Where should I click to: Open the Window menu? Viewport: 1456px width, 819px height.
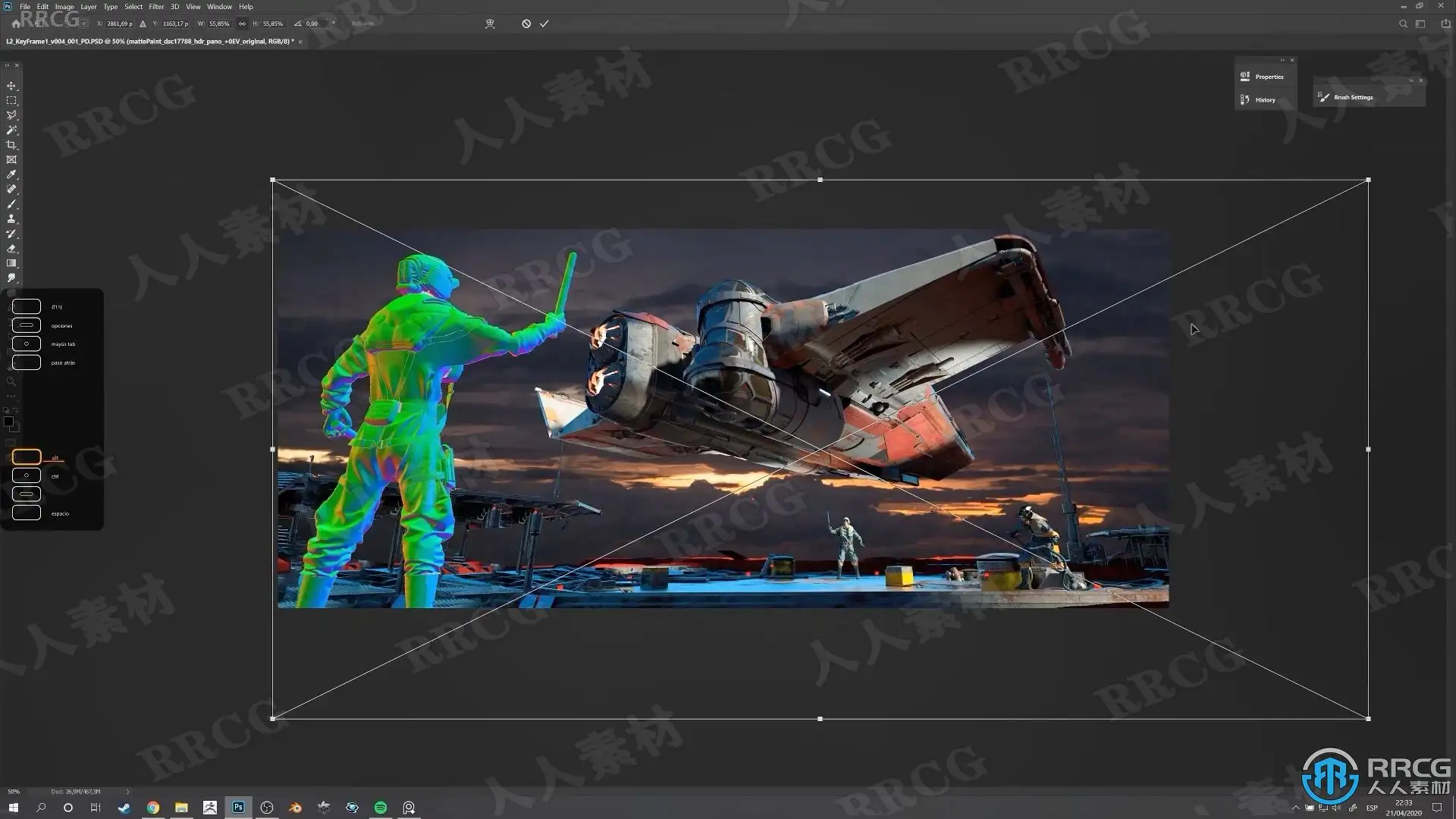pos(219,7)
